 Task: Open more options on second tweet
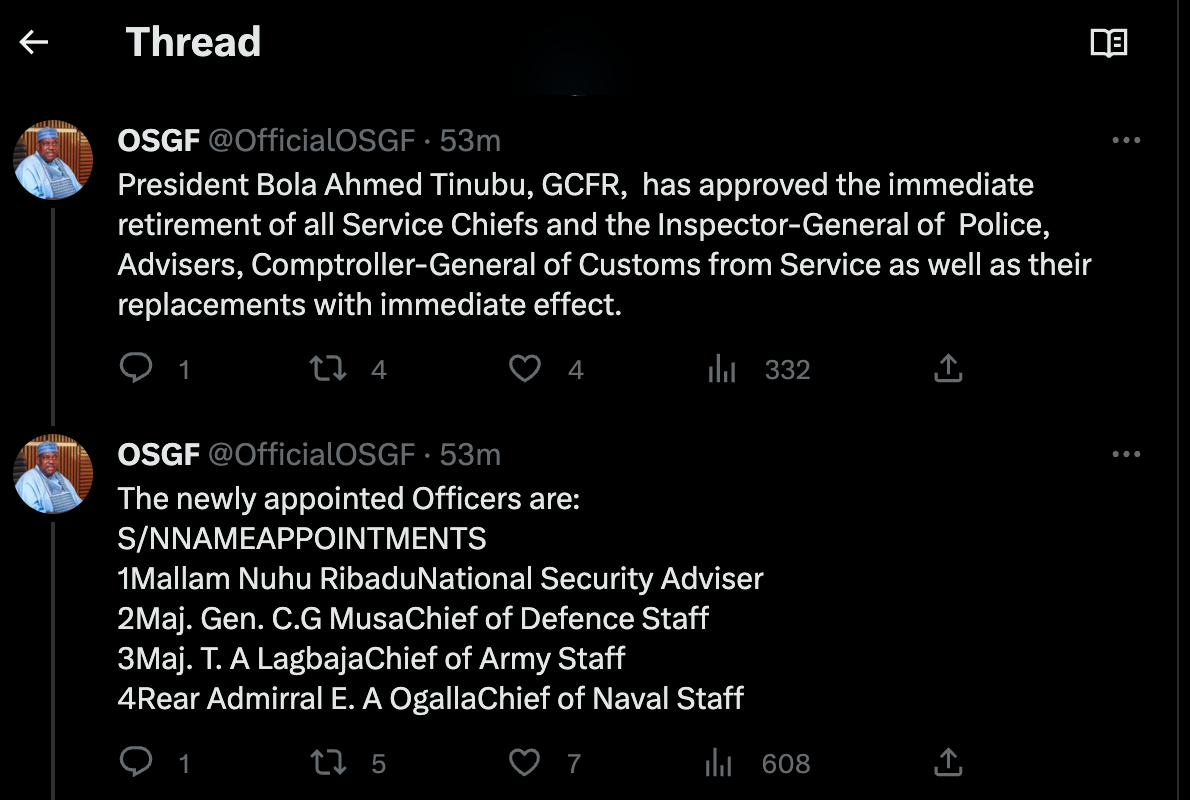[x=1126, y=455]
